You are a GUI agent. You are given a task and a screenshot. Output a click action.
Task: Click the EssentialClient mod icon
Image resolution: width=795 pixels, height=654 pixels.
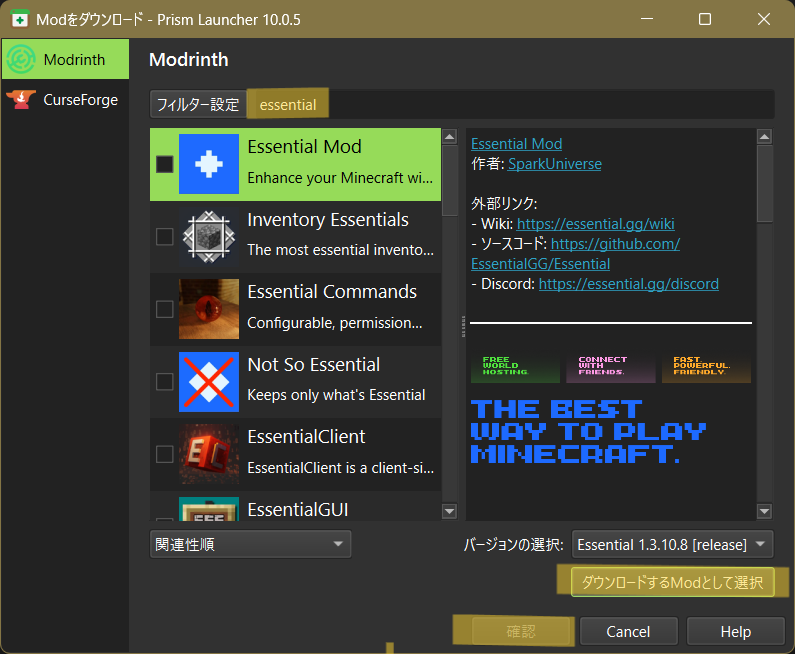click(209, 454)
